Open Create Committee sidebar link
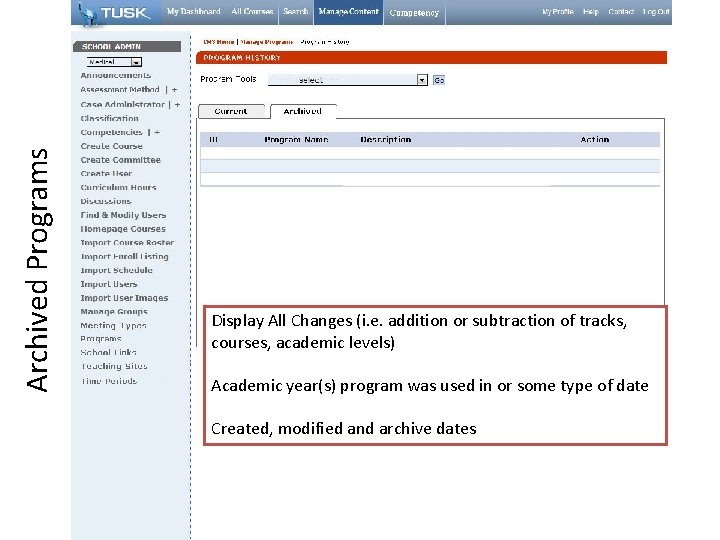Image resolution: width=720 pixels, height=540 pixels. point(120,160)
